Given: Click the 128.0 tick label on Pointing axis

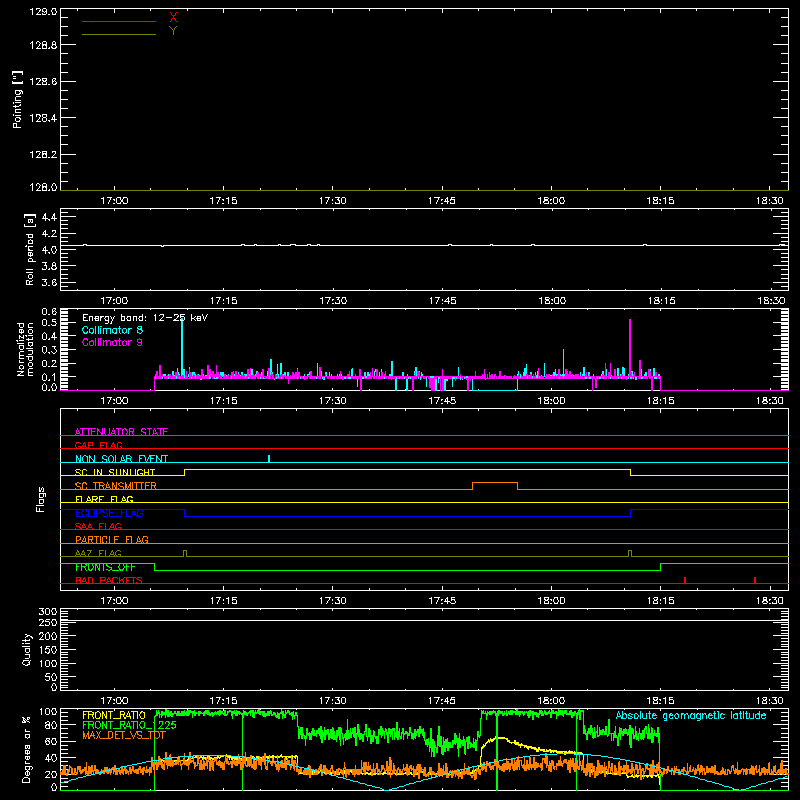Looking at the screenshot, I should (x=43, y=187).
